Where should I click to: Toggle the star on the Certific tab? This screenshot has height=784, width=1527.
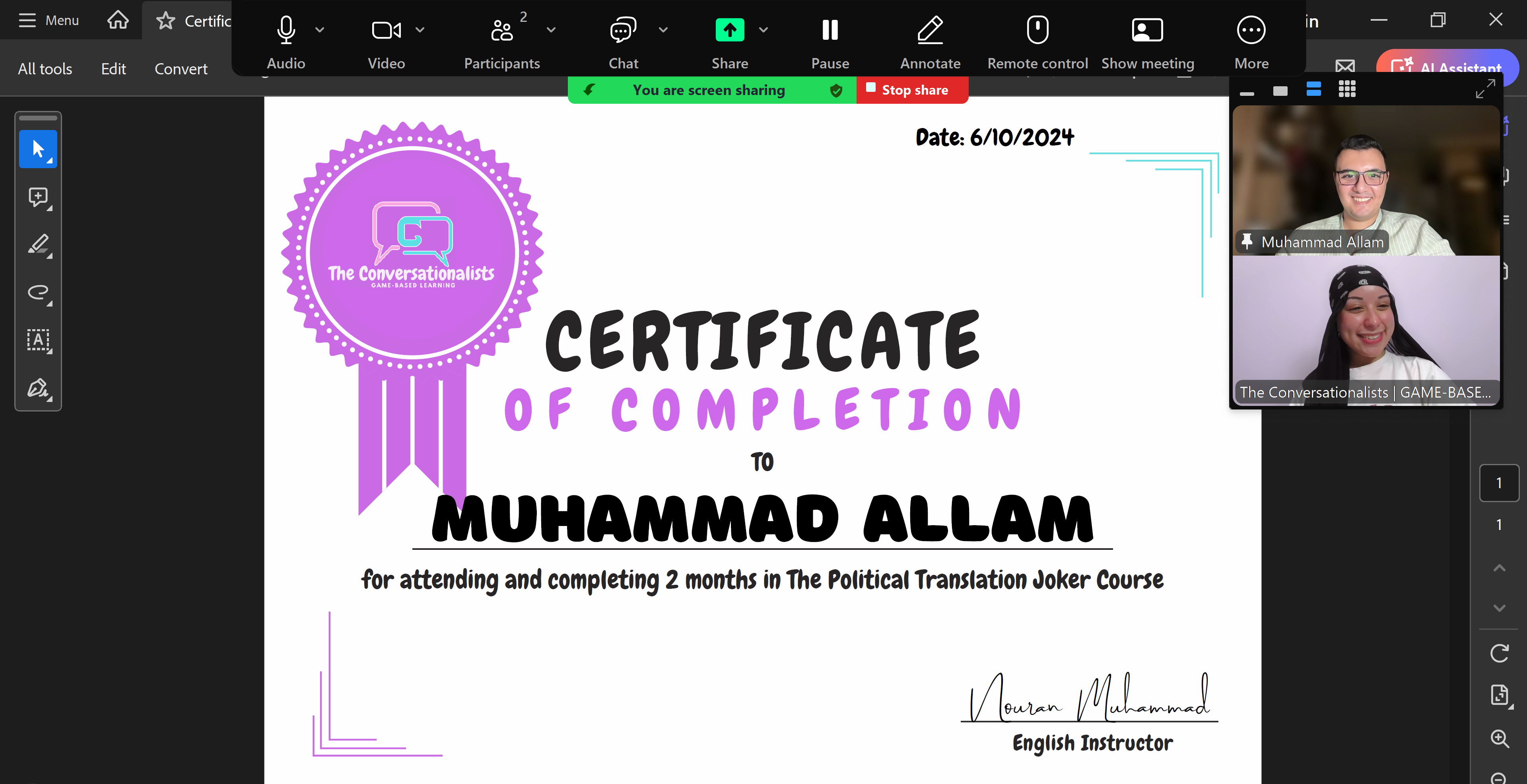165,21
